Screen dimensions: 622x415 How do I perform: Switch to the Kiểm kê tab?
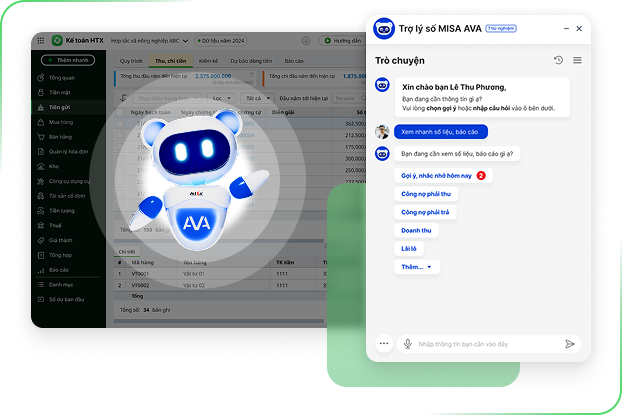208,61
